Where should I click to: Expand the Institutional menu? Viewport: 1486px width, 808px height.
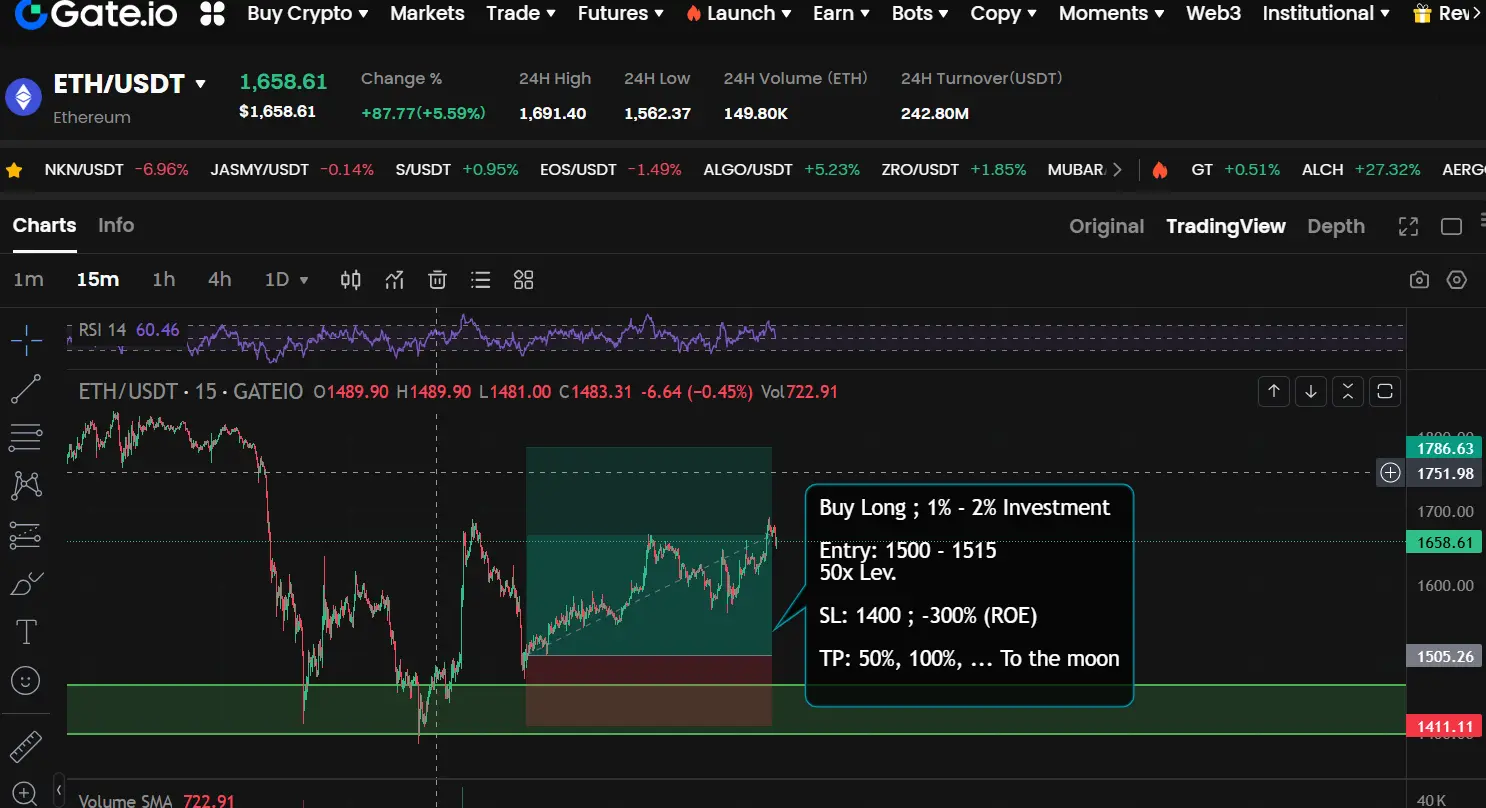pyautogui.click(x=1326, y=13)
